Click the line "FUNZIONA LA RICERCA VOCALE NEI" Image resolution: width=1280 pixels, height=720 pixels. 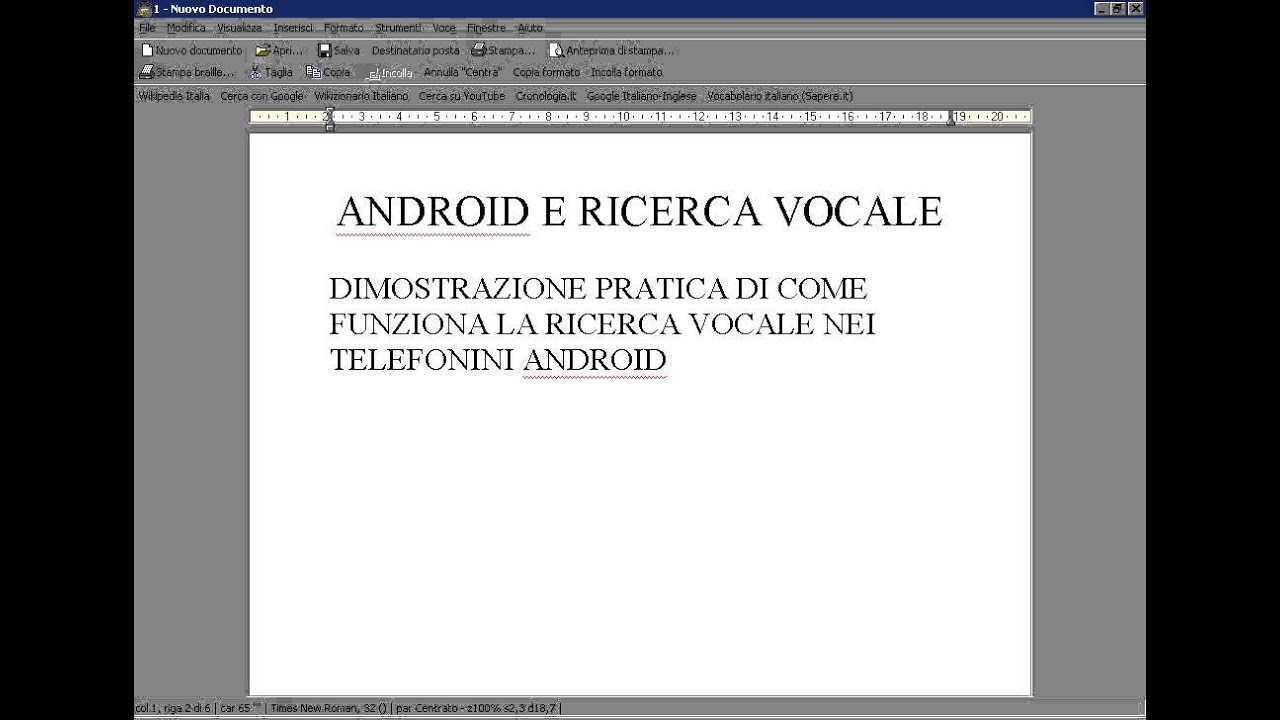coord(603,325)
